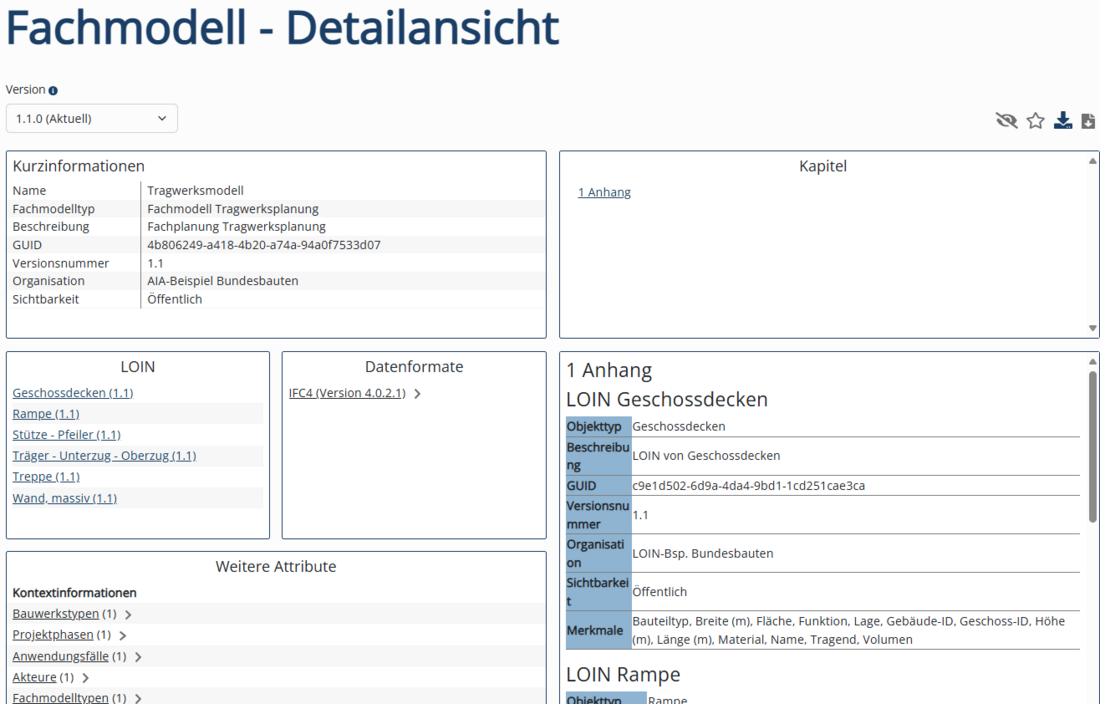This screenshot has width=1100, height=704.
Task: Click scroll up arrow of Anhang panel
Action: click(1092, 362)
